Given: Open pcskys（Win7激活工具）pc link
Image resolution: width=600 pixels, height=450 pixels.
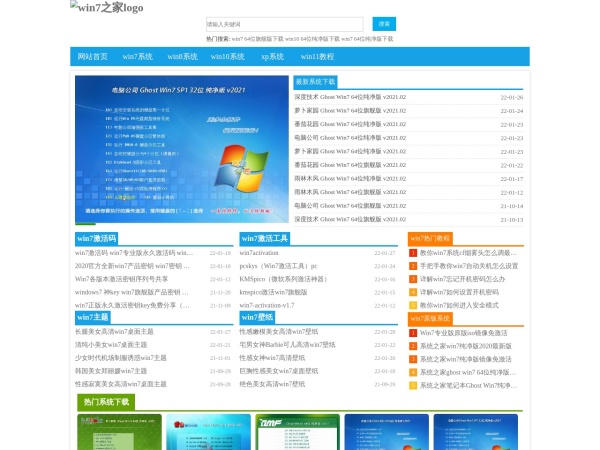Looking at the screenshot, I should [x=279, y=266].
